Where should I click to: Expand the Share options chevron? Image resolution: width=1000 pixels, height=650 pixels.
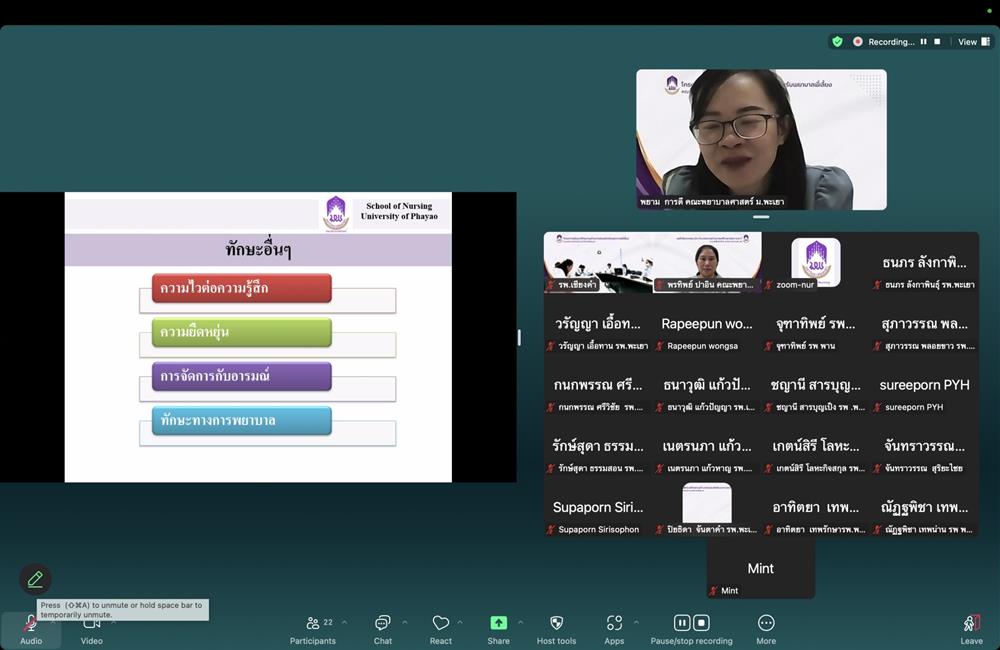[x=520, y=622]
